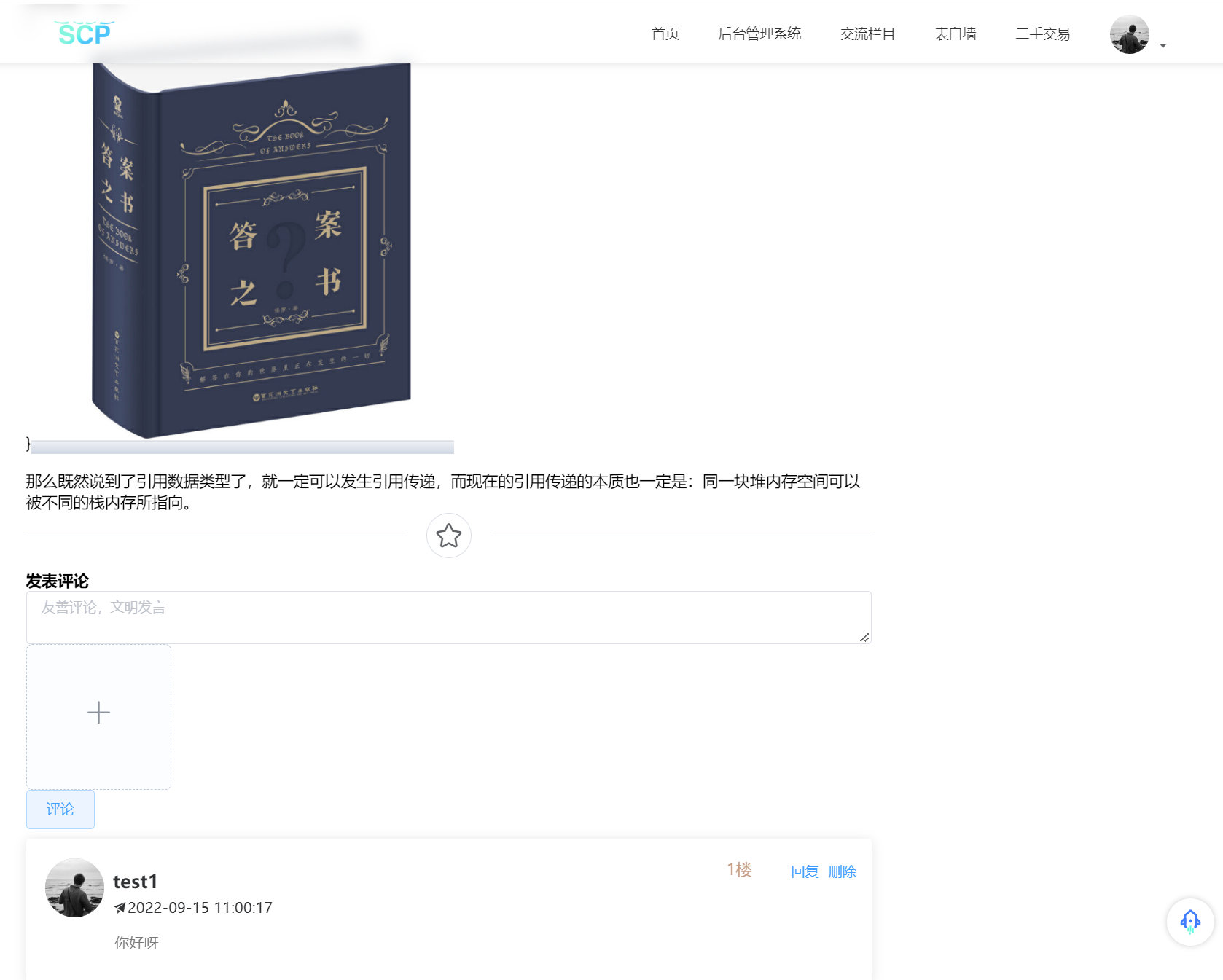Star this post with the favorite icon
Screen dimensions: 1223x980
click(449, 536)
